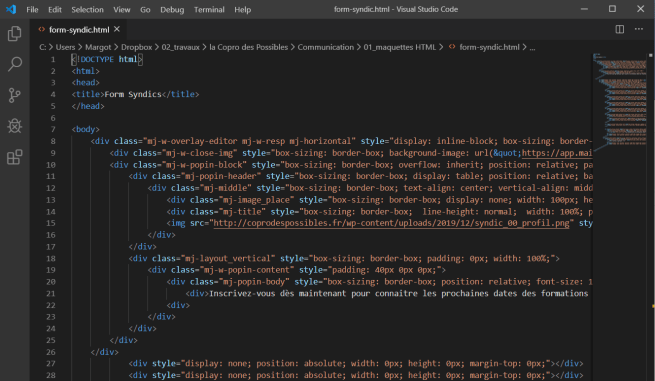Click the coprodespossibles.fr image URL link
This screenshot has height=381, width=655.
coord(391,223)
